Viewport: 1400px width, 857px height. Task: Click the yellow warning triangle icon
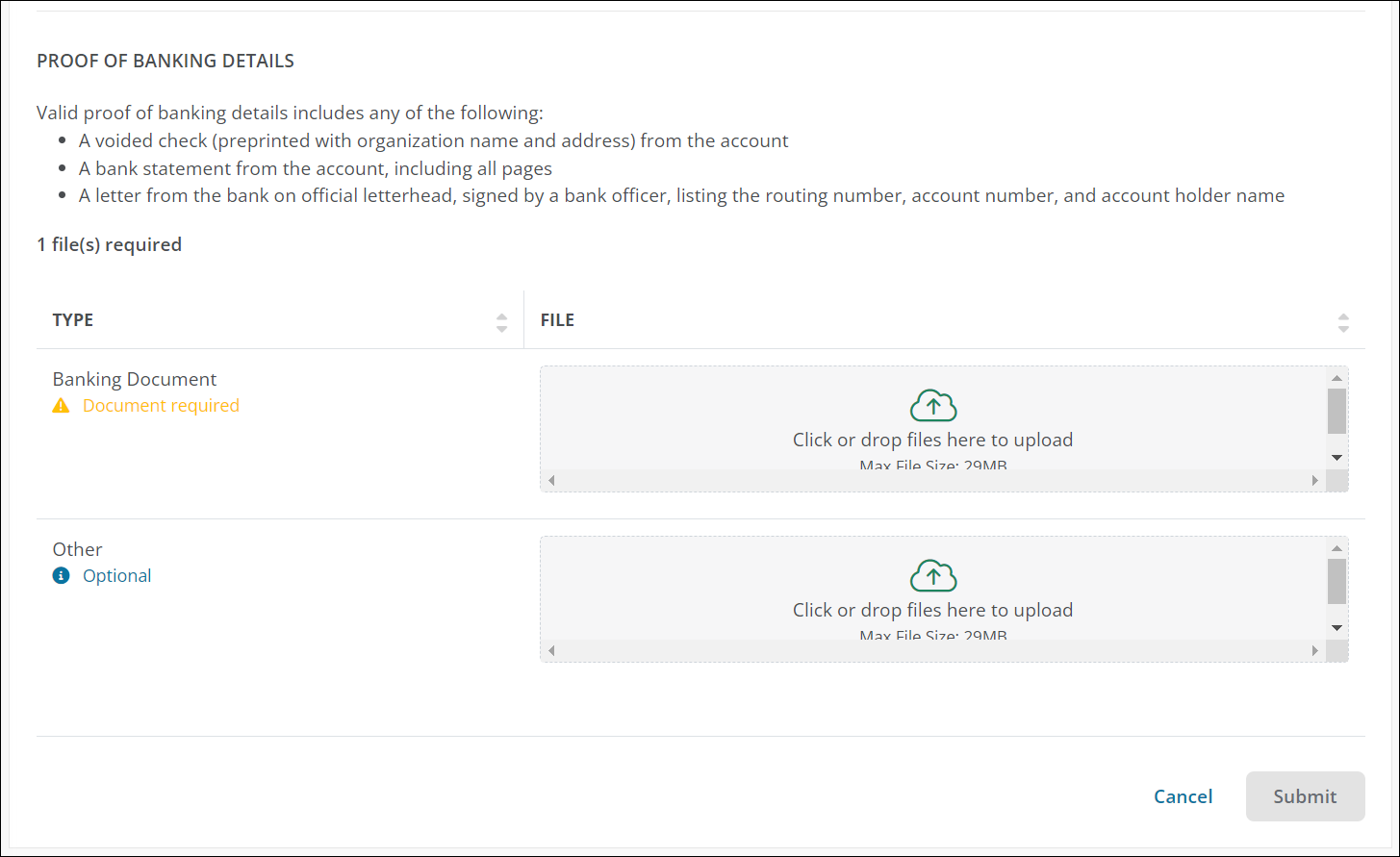62,406
